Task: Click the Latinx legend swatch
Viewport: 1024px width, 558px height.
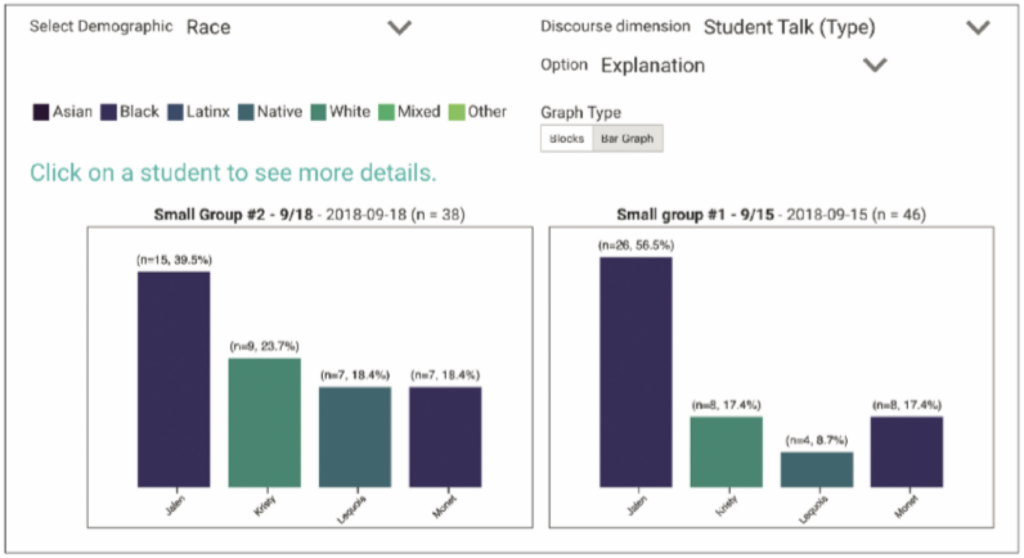Action: (x=175, y=112)
